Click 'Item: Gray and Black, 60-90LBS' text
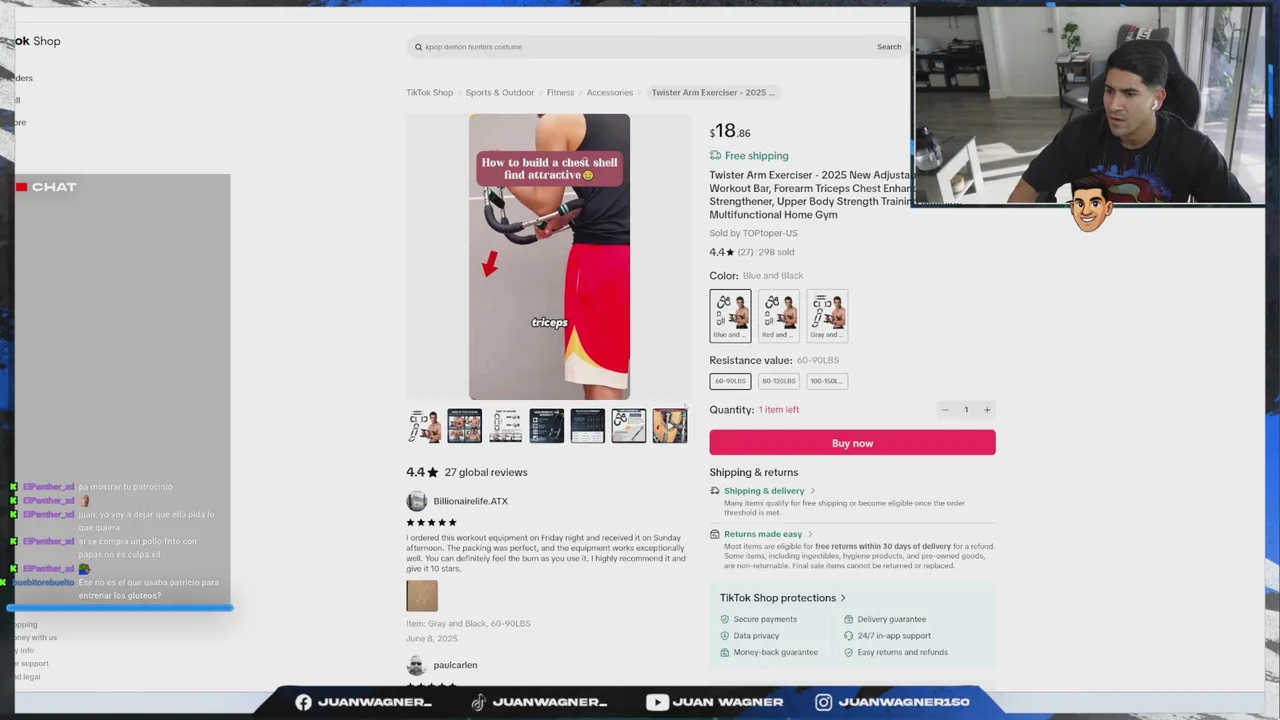Screen dimensions: 1280x720 coord(468,623)
